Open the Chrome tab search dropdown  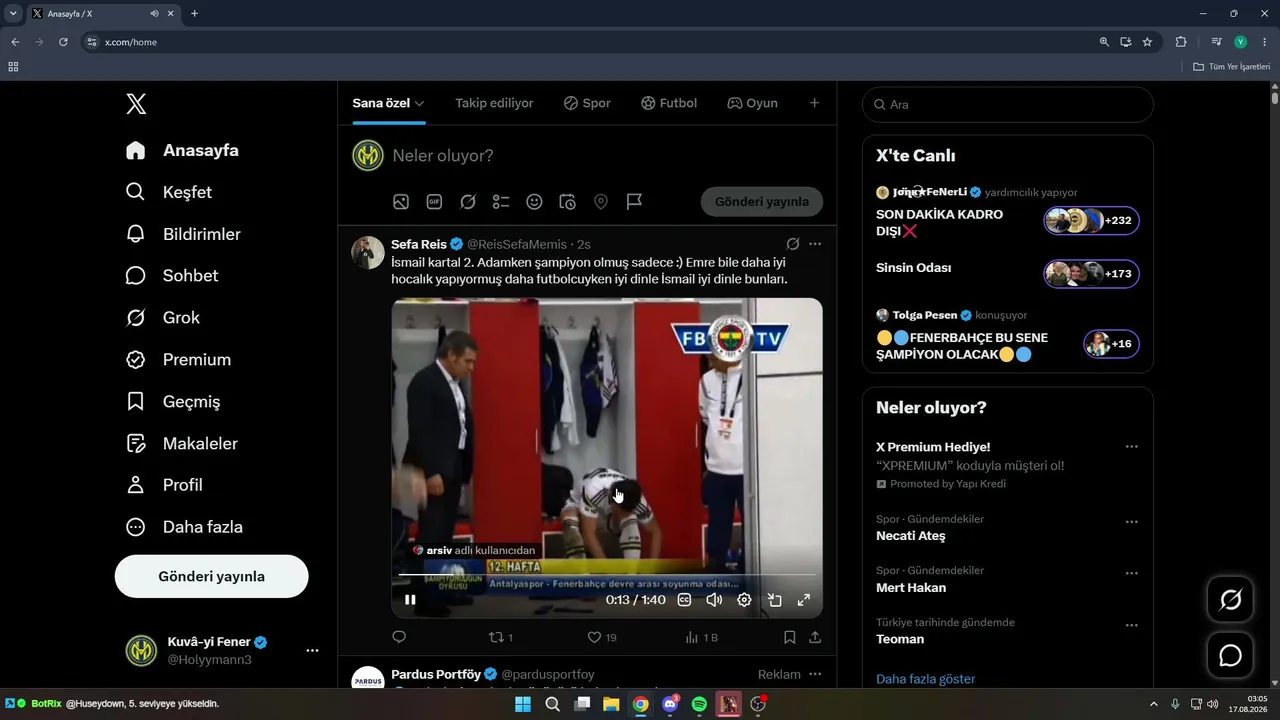coord(14,14)
